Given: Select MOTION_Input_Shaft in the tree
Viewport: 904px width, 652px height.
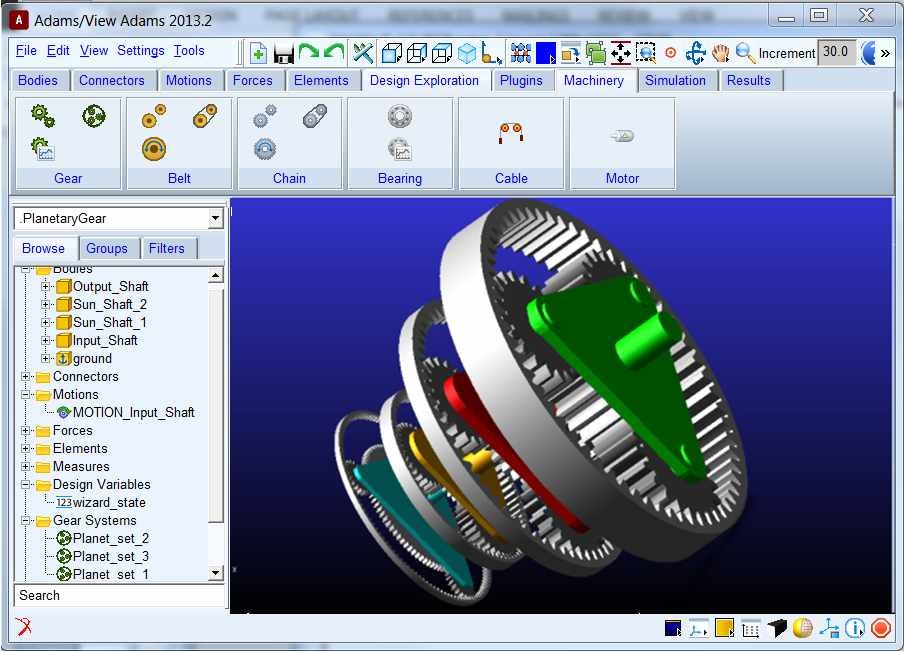Looking at the screenshot, I should (x=133, y=413).
